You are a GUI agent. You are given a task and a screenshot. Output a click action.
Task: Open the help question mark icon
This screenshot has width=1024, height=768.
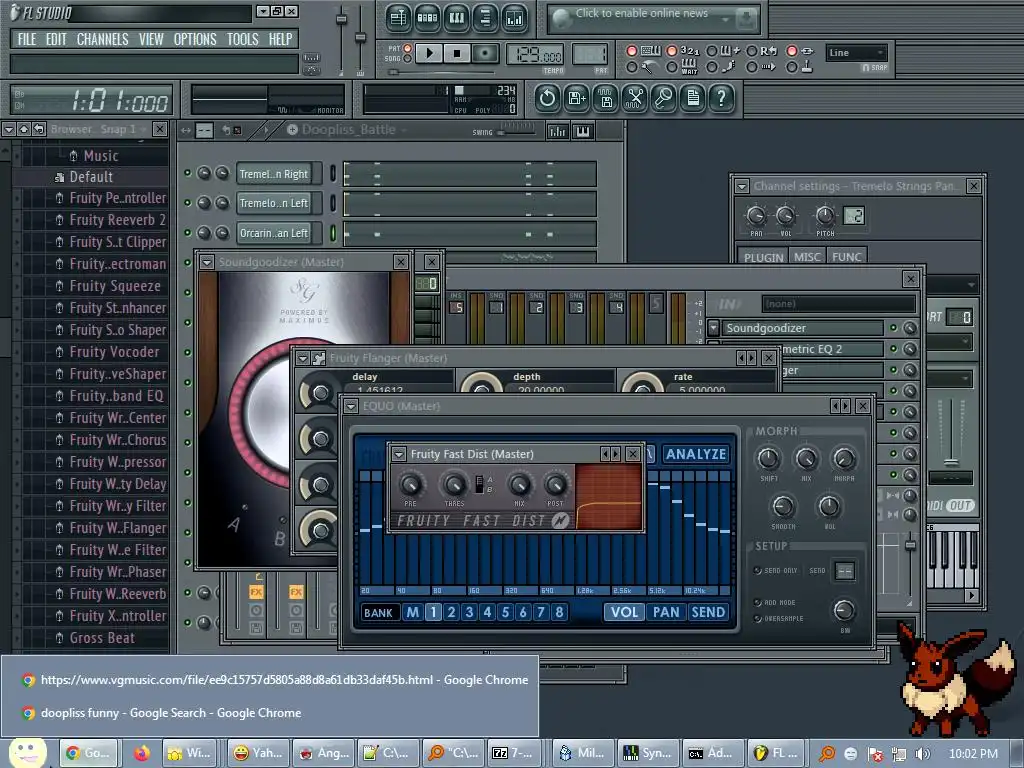(x=722, y=98)
